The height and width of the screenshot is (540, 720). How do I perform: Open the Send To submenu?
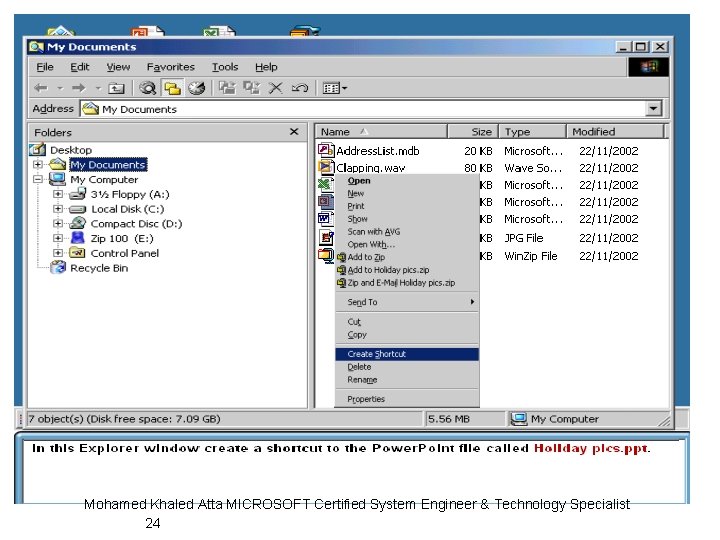[x=407, y=302]
